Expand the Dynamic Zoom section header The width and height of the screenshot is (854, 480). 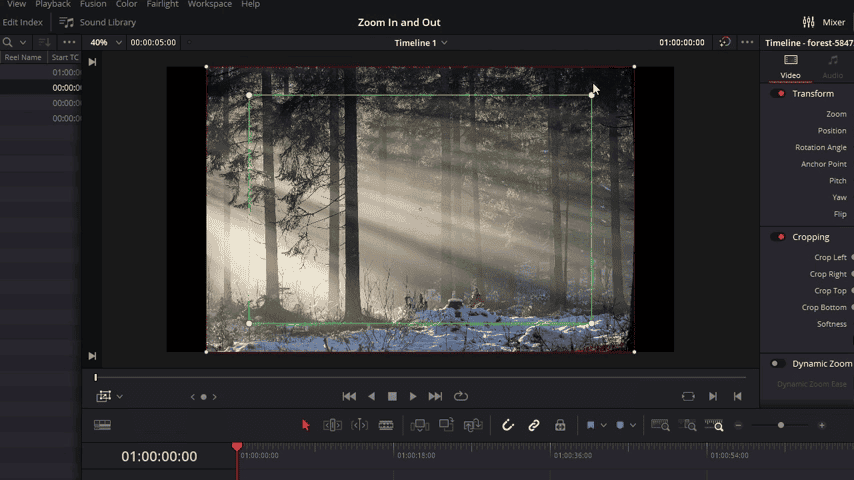coord(822,363)
